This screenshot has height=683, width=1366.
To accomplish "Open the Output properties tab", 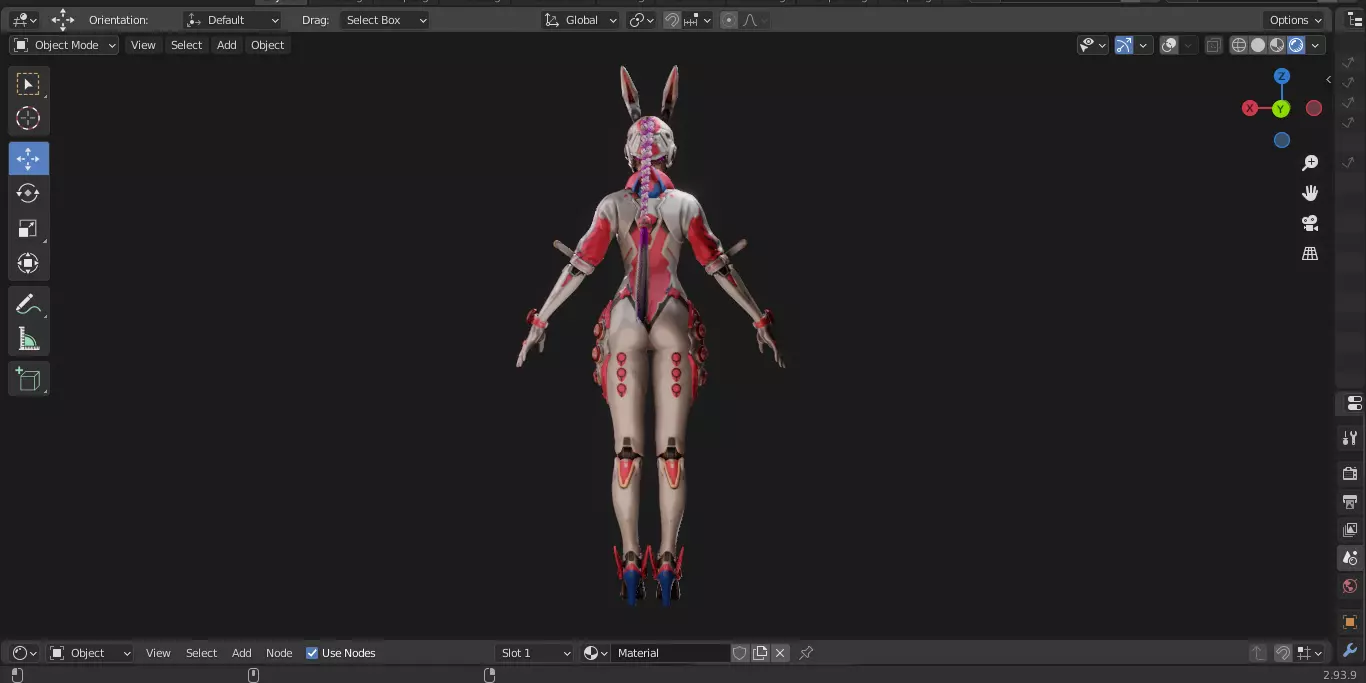I will (1350, 501).
